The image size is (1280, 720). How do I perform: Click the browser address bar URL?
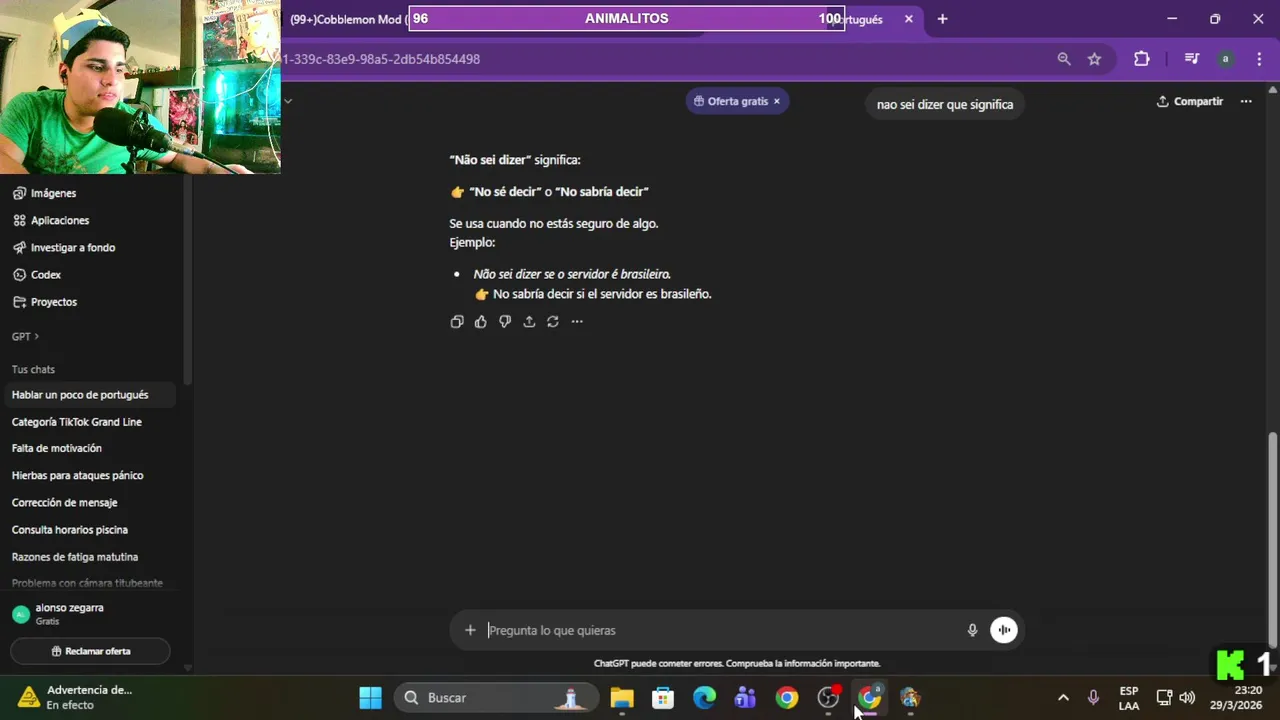coord(381,59)
